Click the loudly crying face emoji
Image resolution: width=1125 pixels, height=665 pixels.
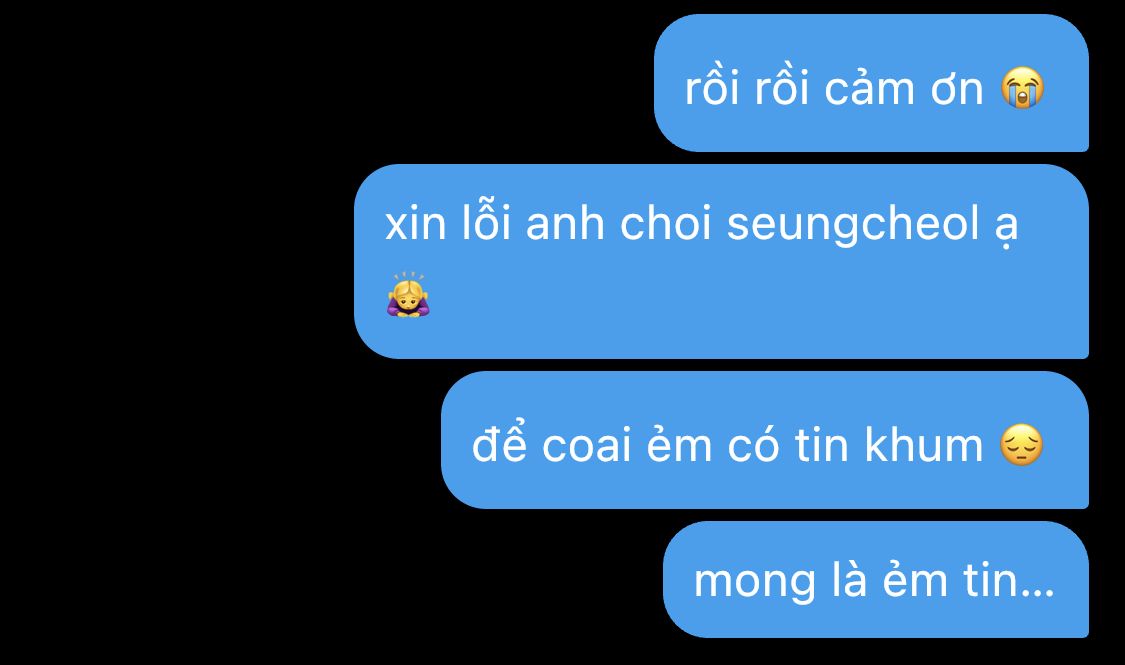point(1022,88)
